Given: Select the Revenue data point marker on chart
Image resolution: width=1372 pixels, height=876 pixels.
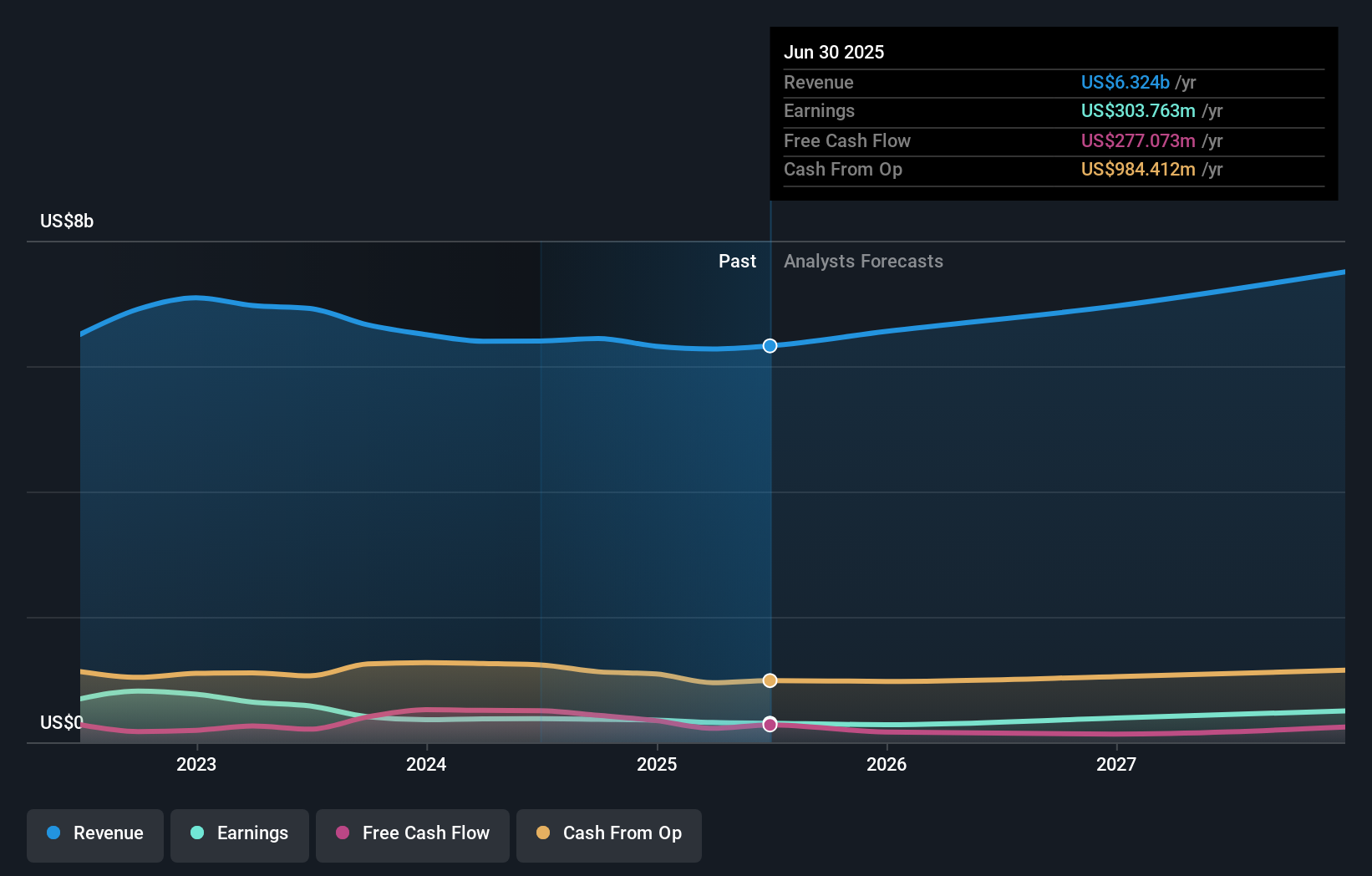Looking at the screenshot, I should [770, 345].
